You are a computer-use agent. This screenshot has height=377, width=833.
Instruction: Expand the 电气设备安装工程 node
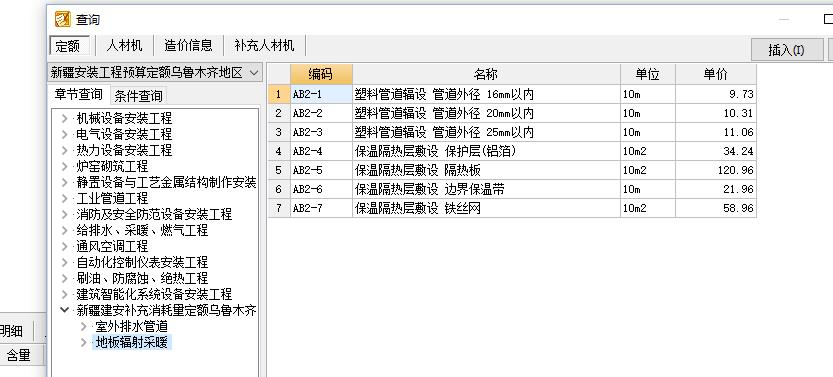click(65, 134)
